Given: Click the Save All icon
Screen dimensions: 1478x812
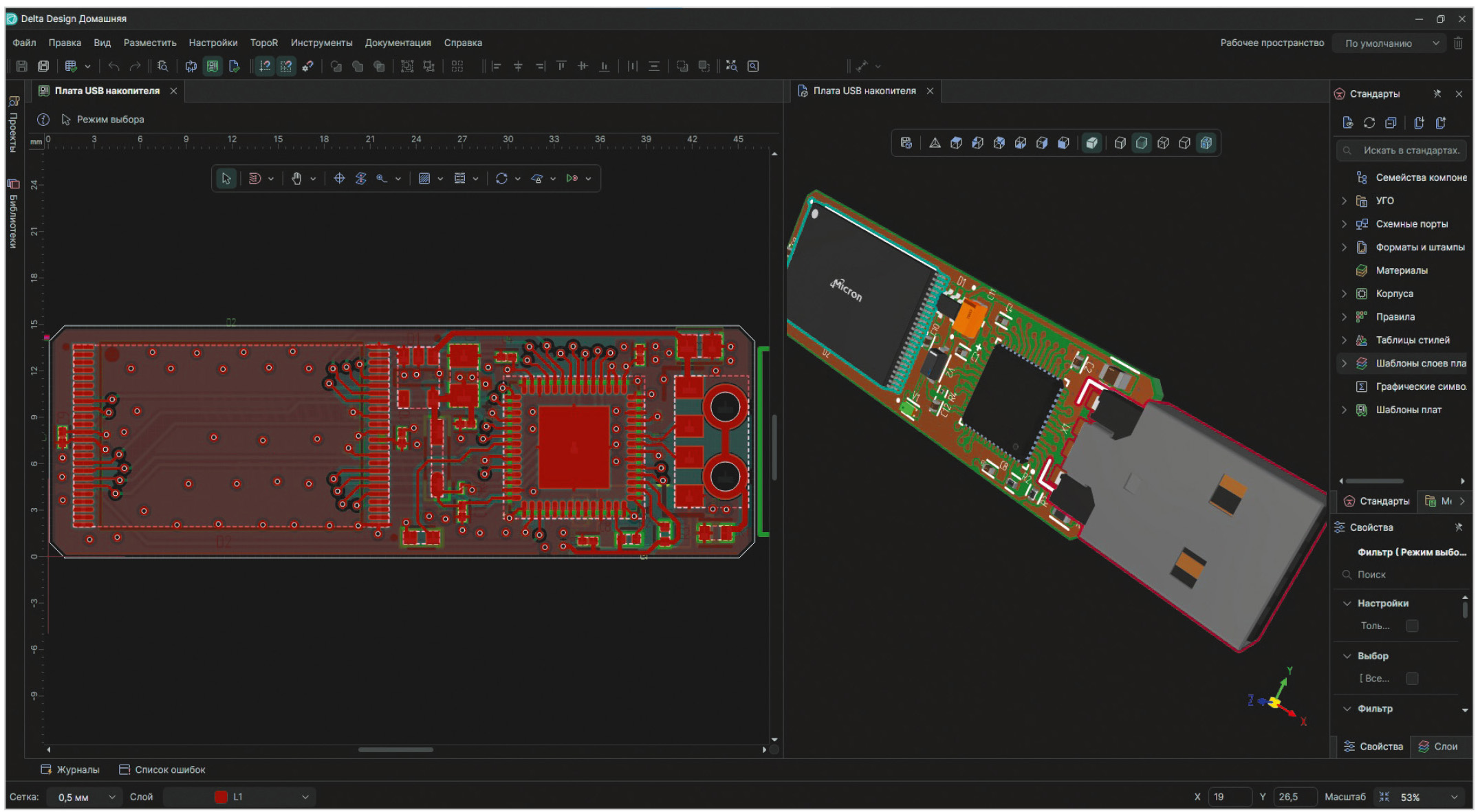Looking at the screenshot, I should point(43,66).
